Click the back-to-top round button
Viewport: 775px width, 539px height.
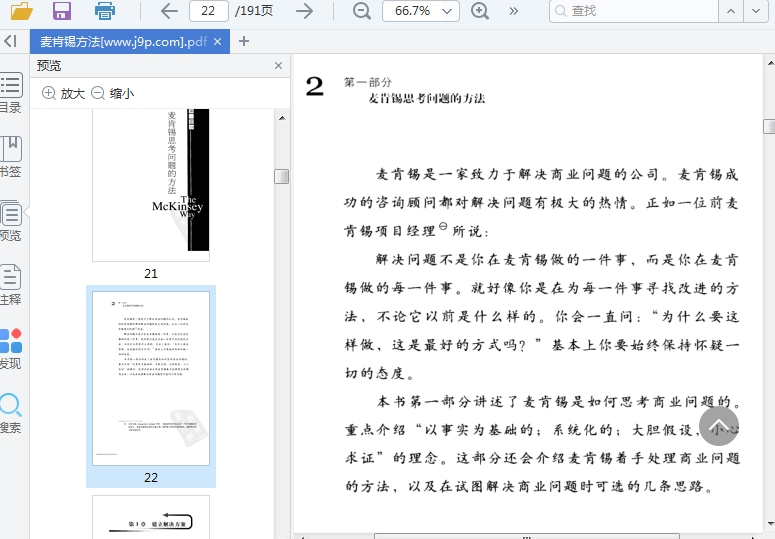[x=719, y=426]
